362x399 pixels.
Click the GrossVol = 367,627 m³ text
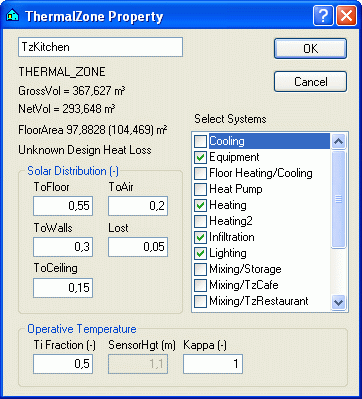pos(72,91)
